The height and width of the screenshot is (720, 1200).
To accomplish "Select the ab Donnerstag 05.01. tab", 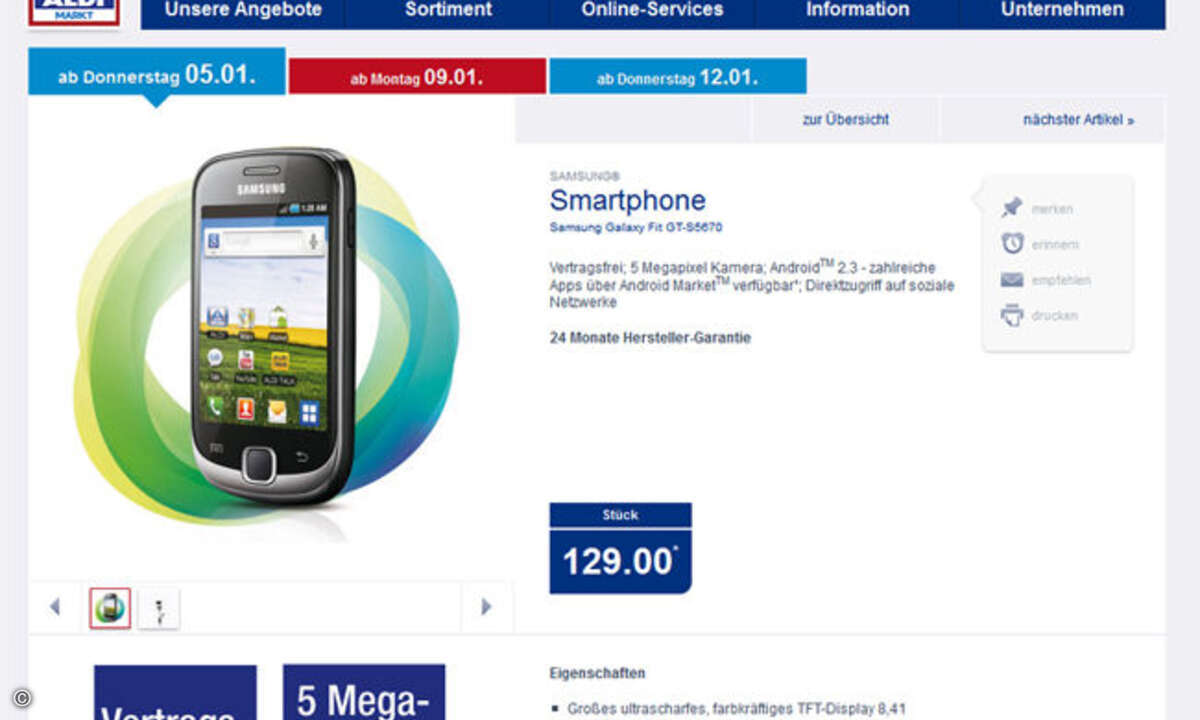I will click(157, 75).
